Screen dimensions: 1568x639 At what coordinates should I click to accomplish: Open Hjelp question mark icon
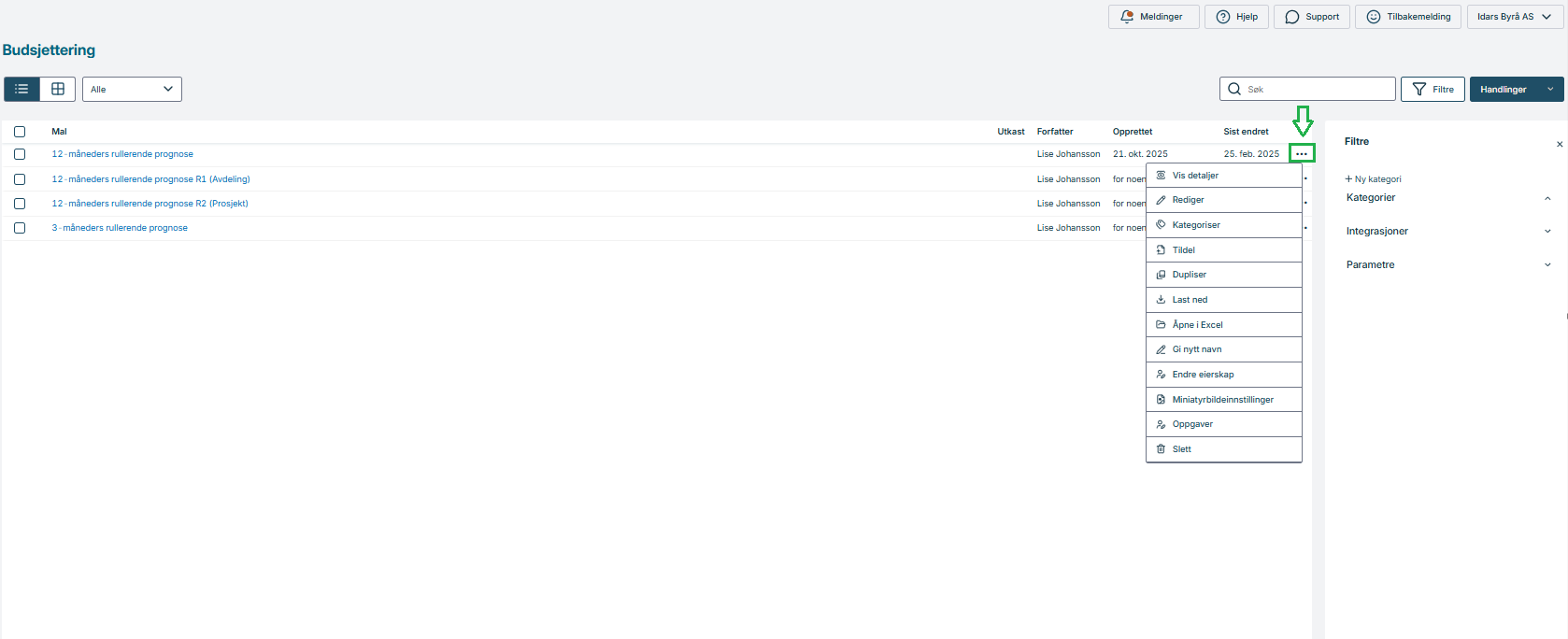pos(1222,17)
